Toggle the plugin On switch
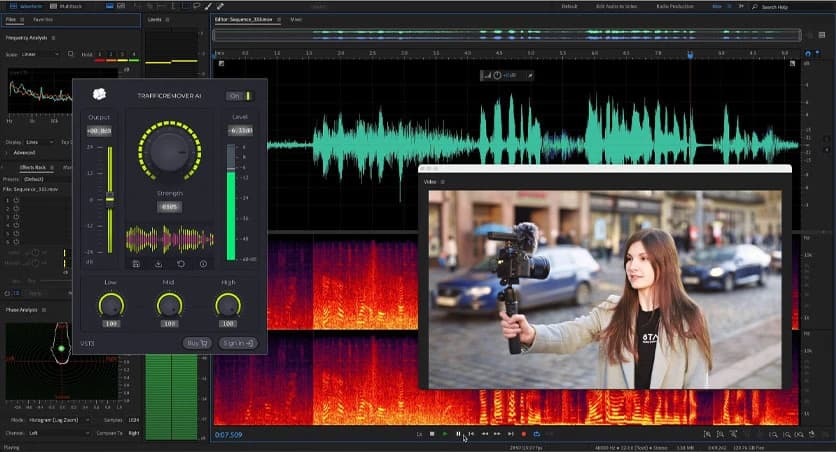The image size is (836, 452). pyautogui.click(x=240, y=96)
